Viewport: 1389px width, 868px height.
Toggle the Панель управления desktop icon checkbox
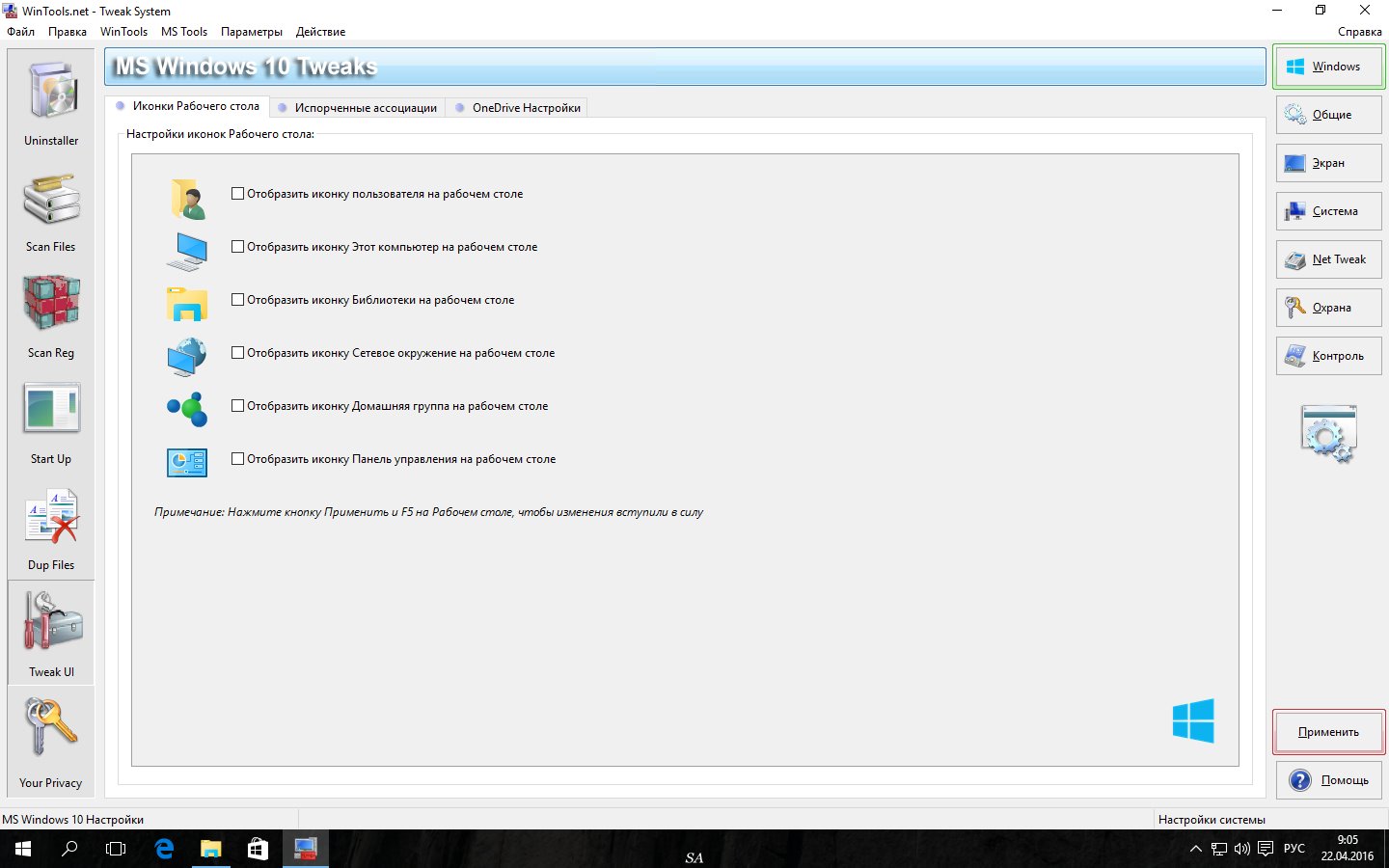237,459
